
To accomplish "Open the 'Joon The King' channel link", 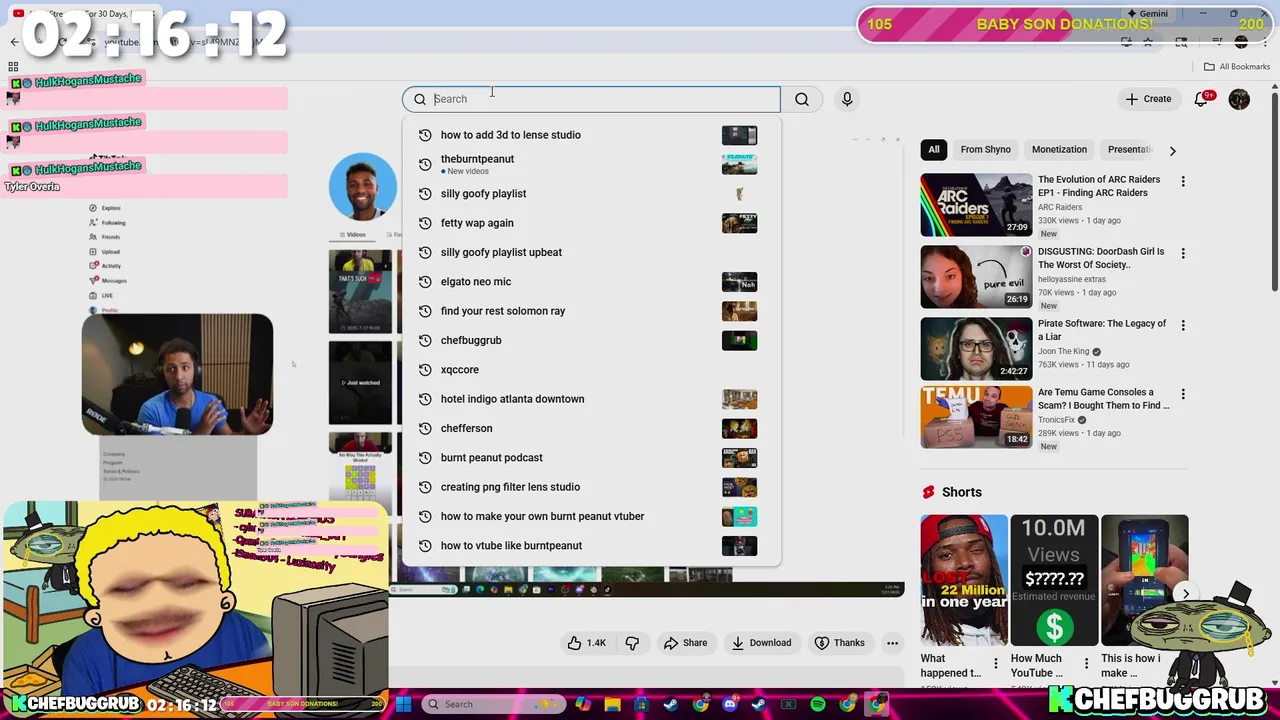I will click(x=1063, y=352).
